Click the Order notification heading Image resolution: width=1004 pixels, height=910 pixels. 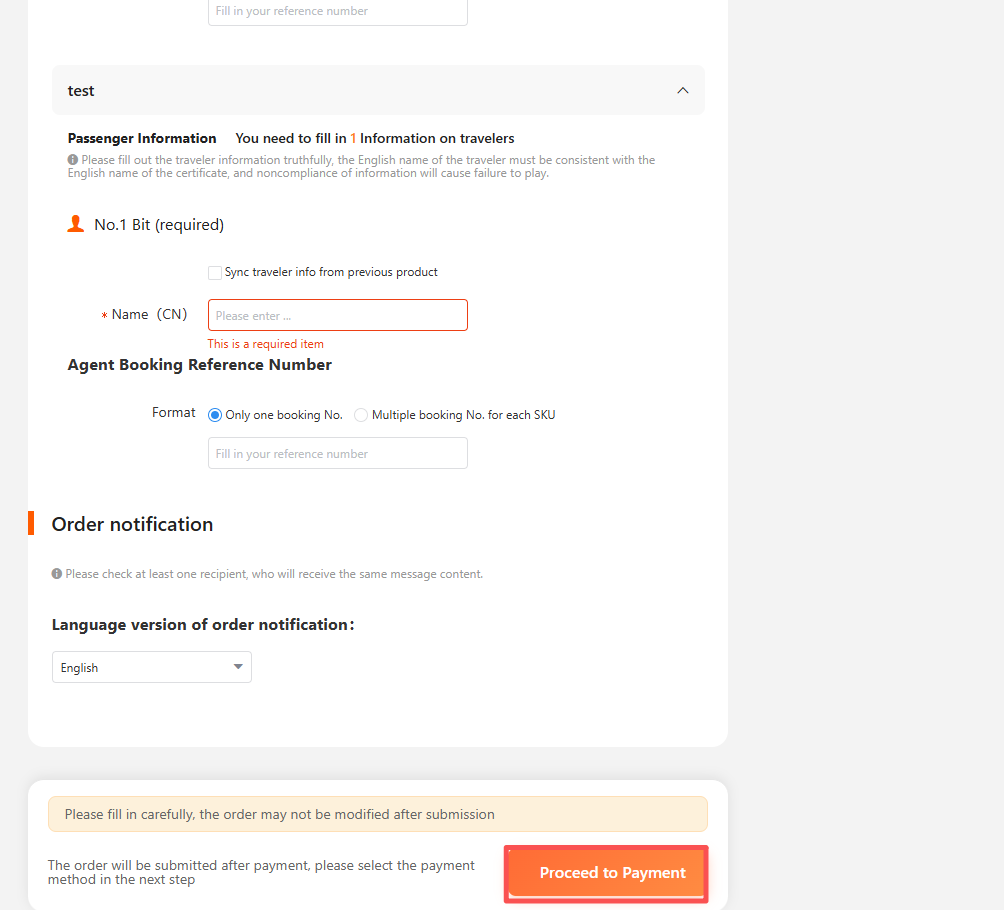tap(133, 524)
